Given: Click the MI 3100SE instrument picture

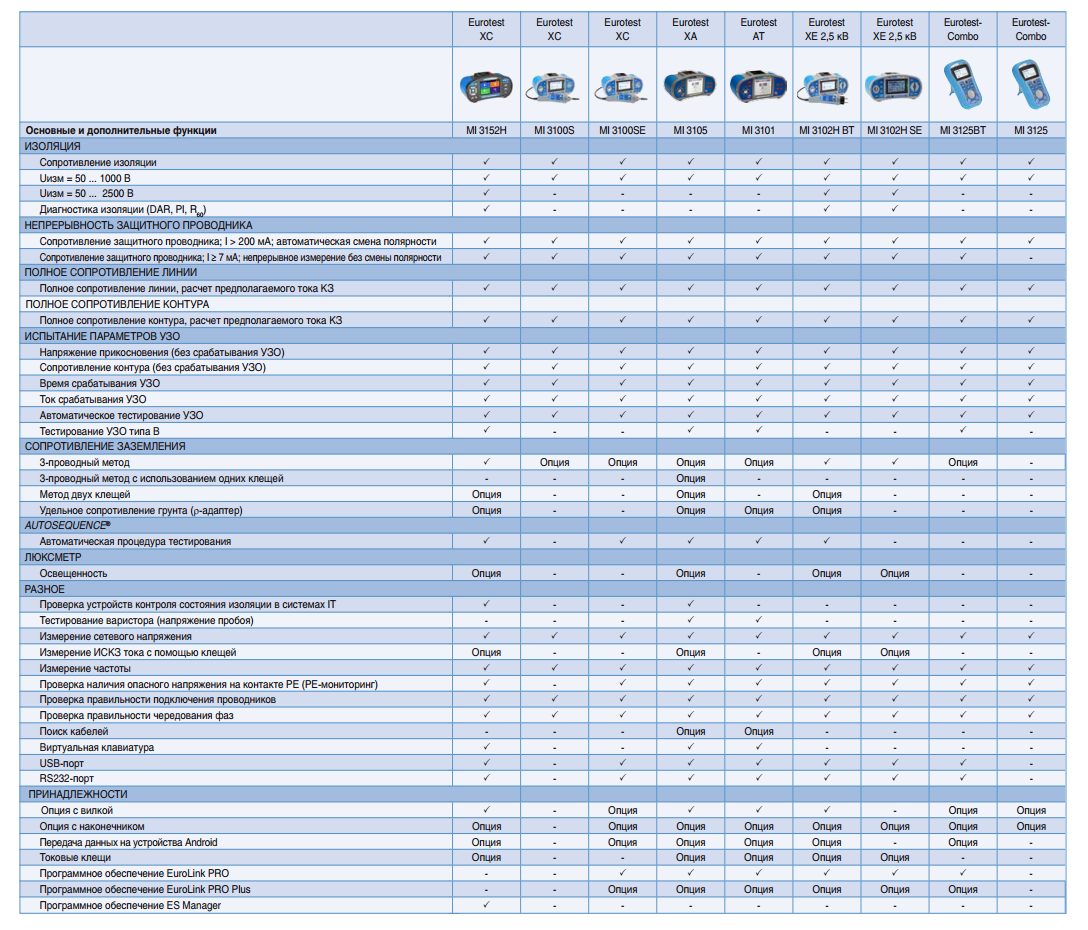Looking at the screenshot, I should 621,88.
